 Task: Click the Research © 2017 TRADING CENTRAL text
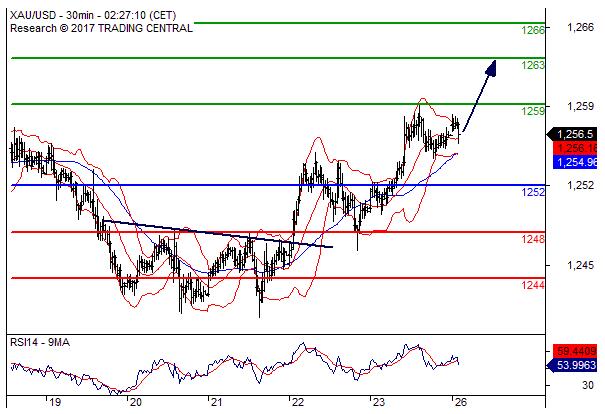(x=101, y=29)
